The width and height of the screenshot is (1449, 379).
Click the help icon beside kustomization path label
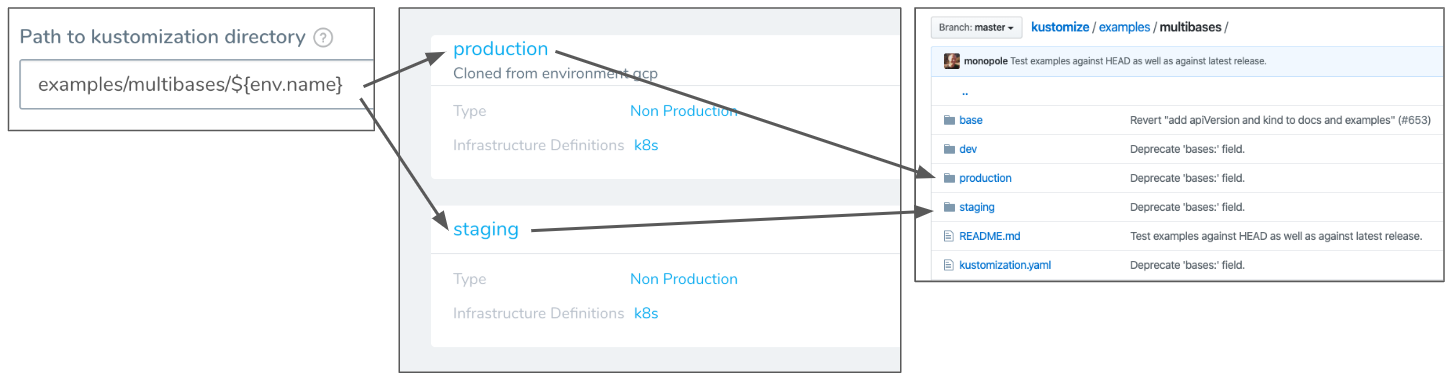point(323,38)
